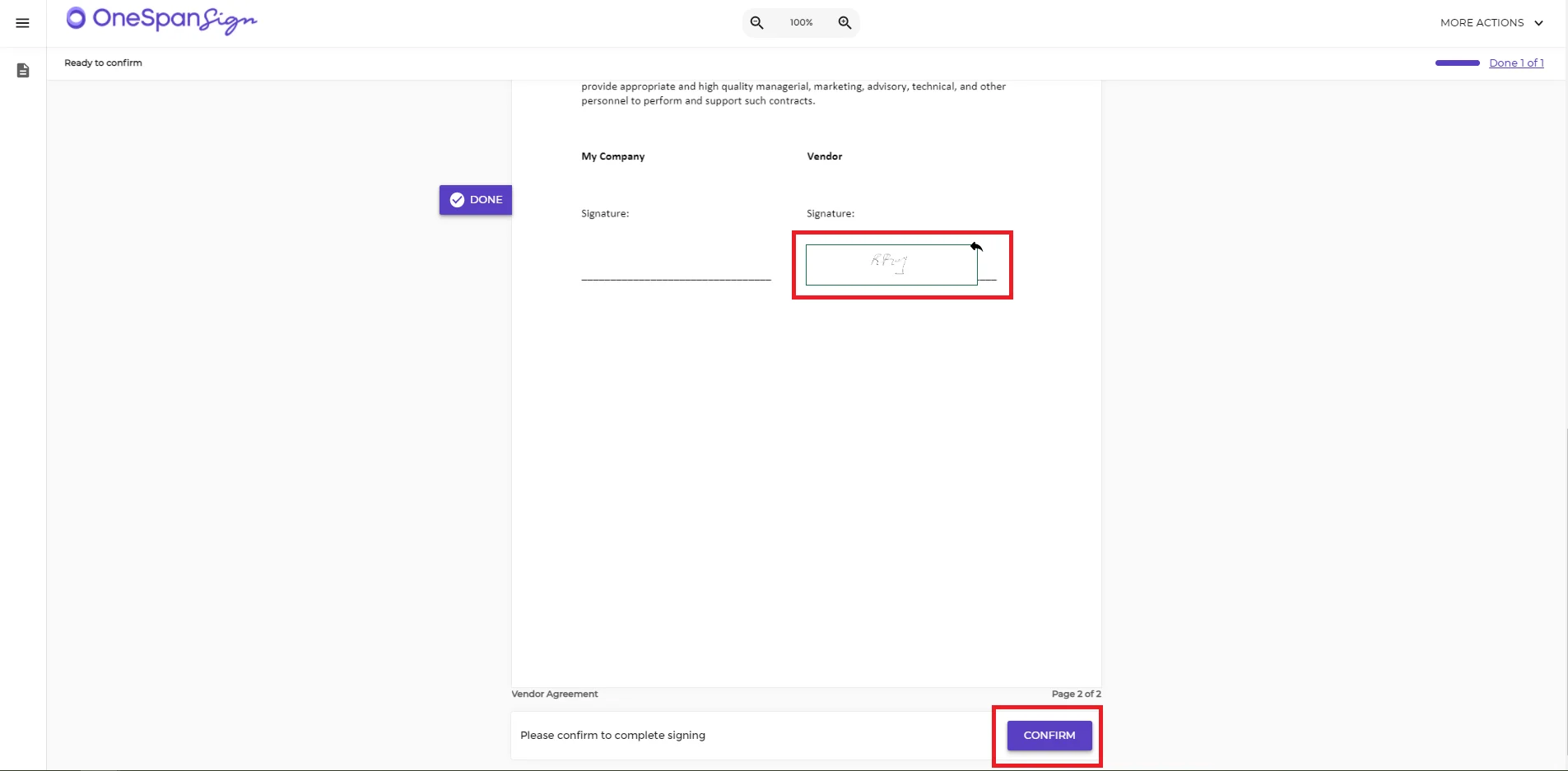Zoom in with the plus magnifier
Image resolution: width=1568 pixels, height=771 pixels.
click(x=844, y=23)
